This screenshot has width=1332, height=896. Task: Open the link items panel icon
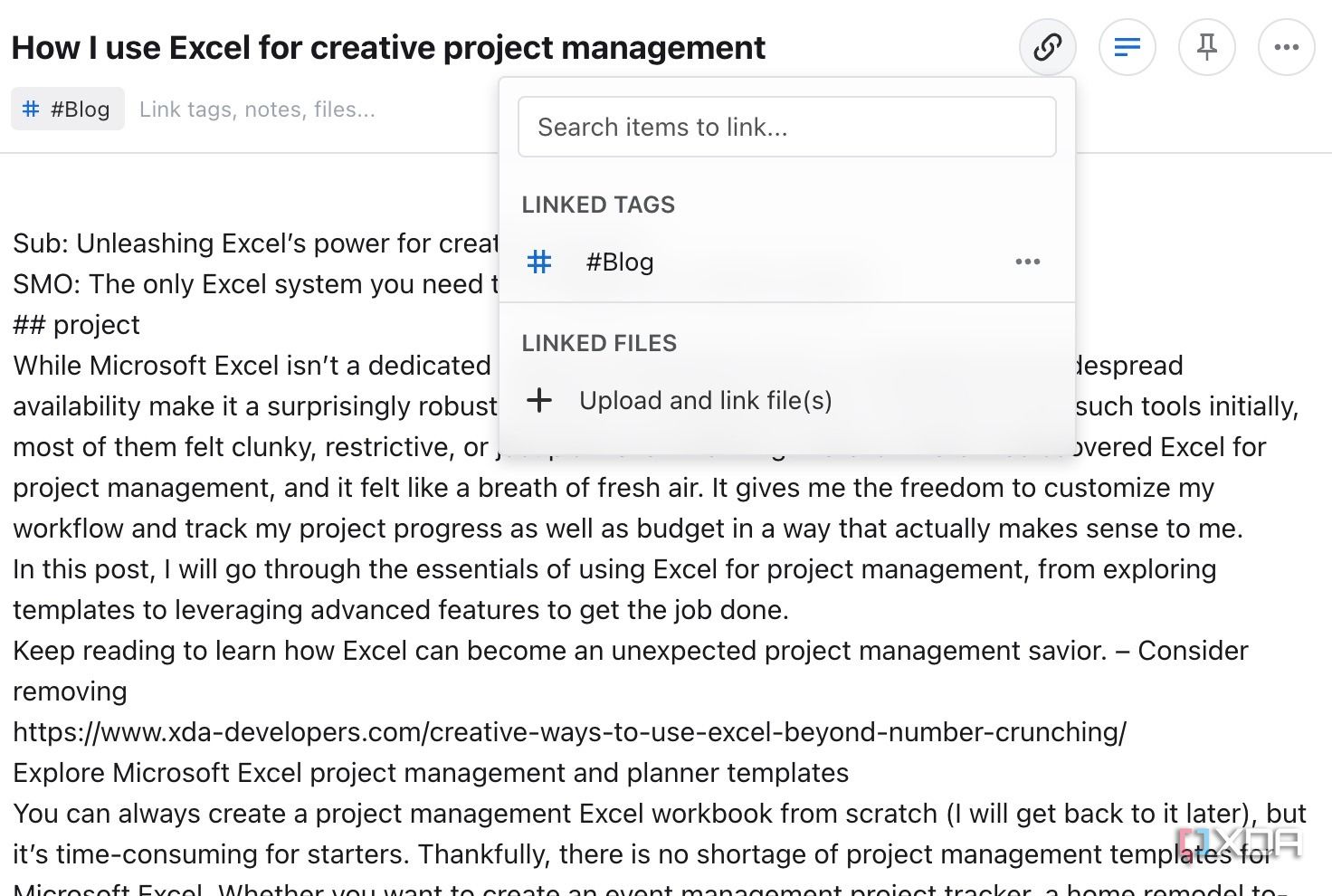point(1047,47)
